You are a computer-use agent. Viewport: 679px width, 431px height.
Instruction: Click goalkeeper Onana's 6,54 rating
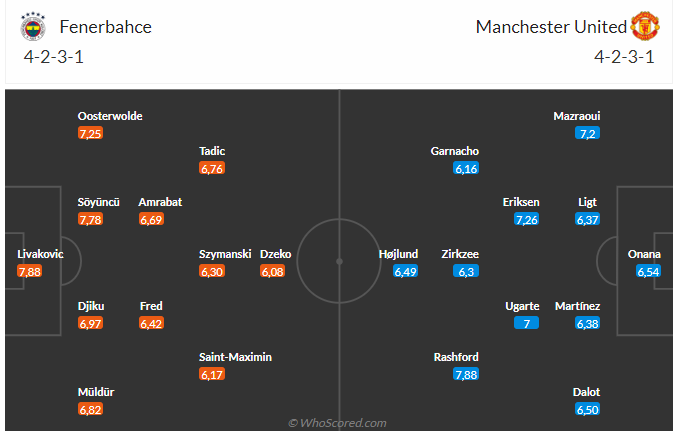click(649, 271)
